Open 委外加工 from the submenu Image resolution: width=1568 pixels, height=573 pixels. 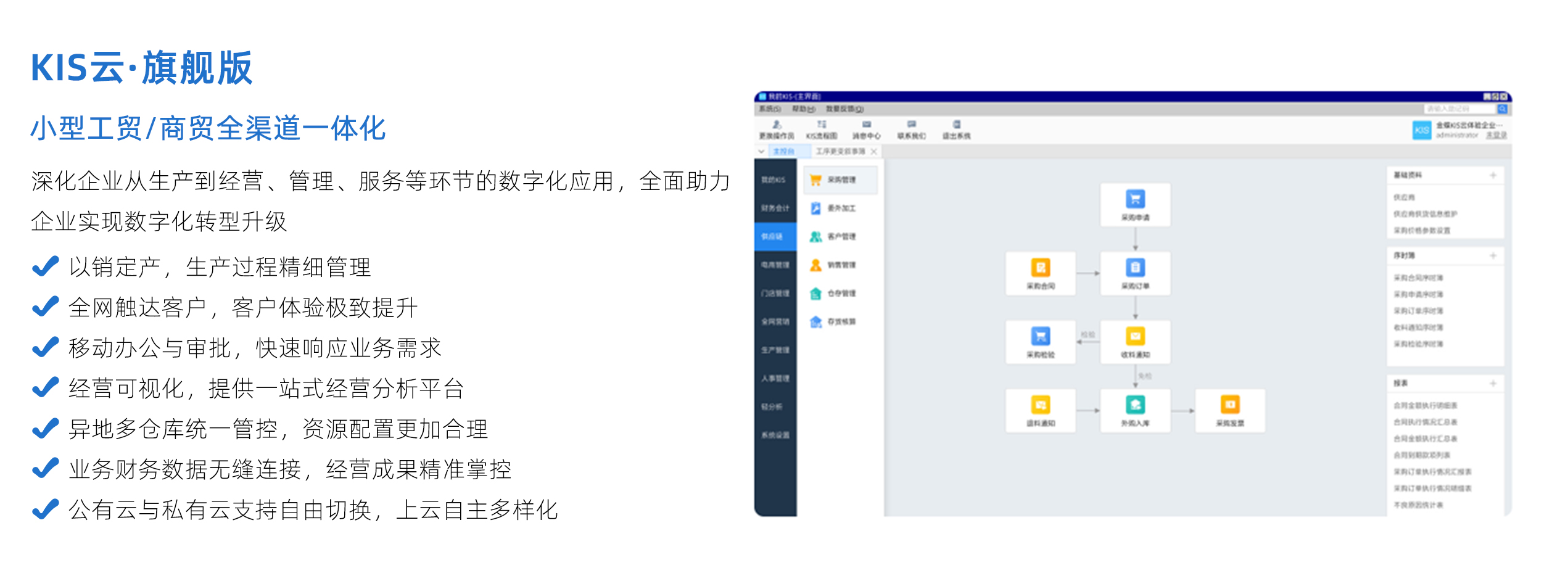815,208
